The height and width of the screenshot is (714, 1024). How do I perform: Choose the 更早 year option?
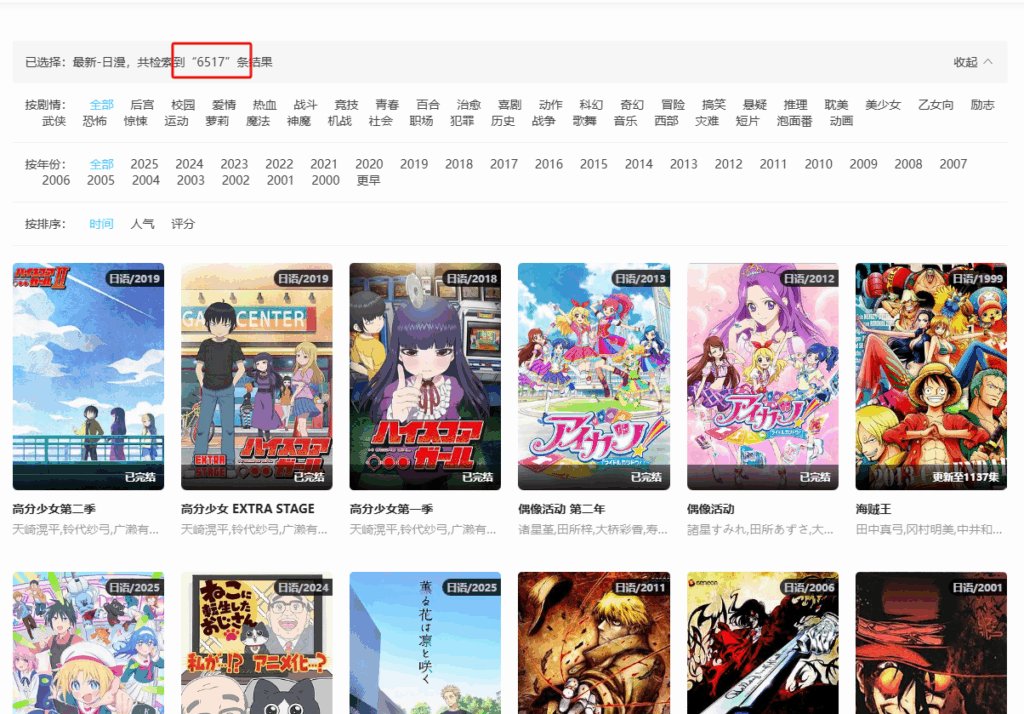(368, 180)
